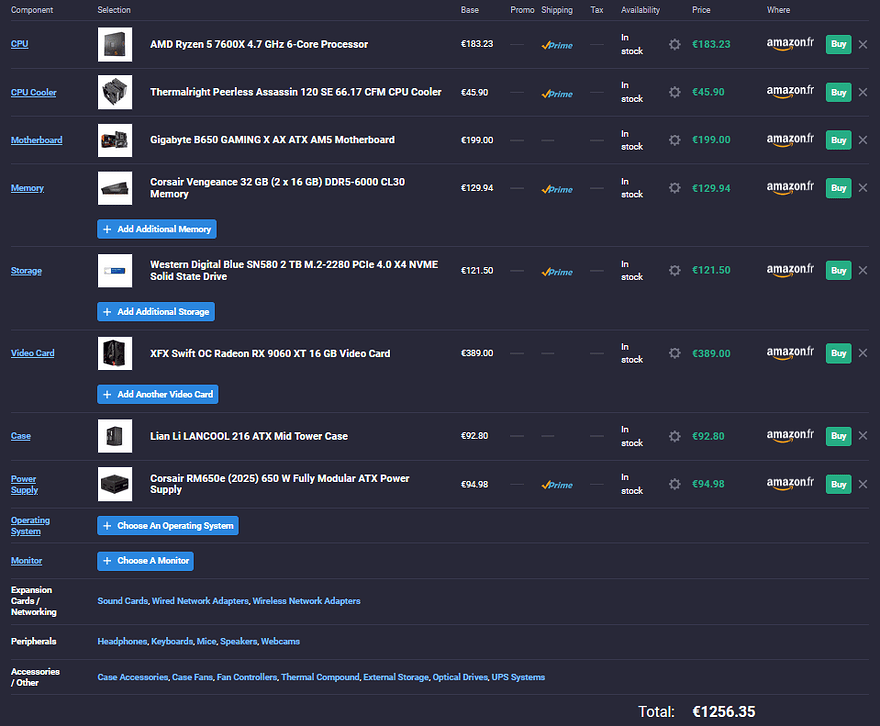Click the Prime shipping badge on CPU row
The width and height of the screenshot is (880, 726).
[557, 45]
